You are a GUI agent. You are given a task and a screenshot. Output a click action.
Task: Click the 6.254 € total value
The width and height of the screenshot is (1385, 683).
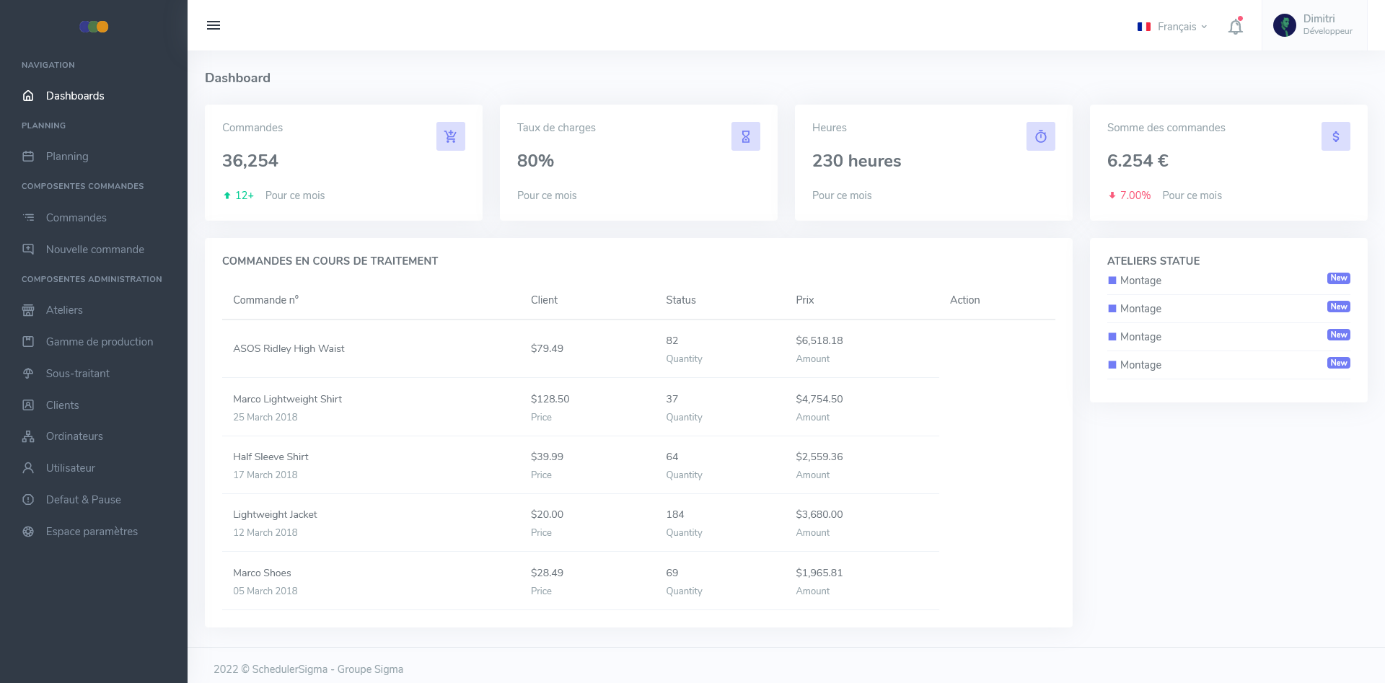1137,161
